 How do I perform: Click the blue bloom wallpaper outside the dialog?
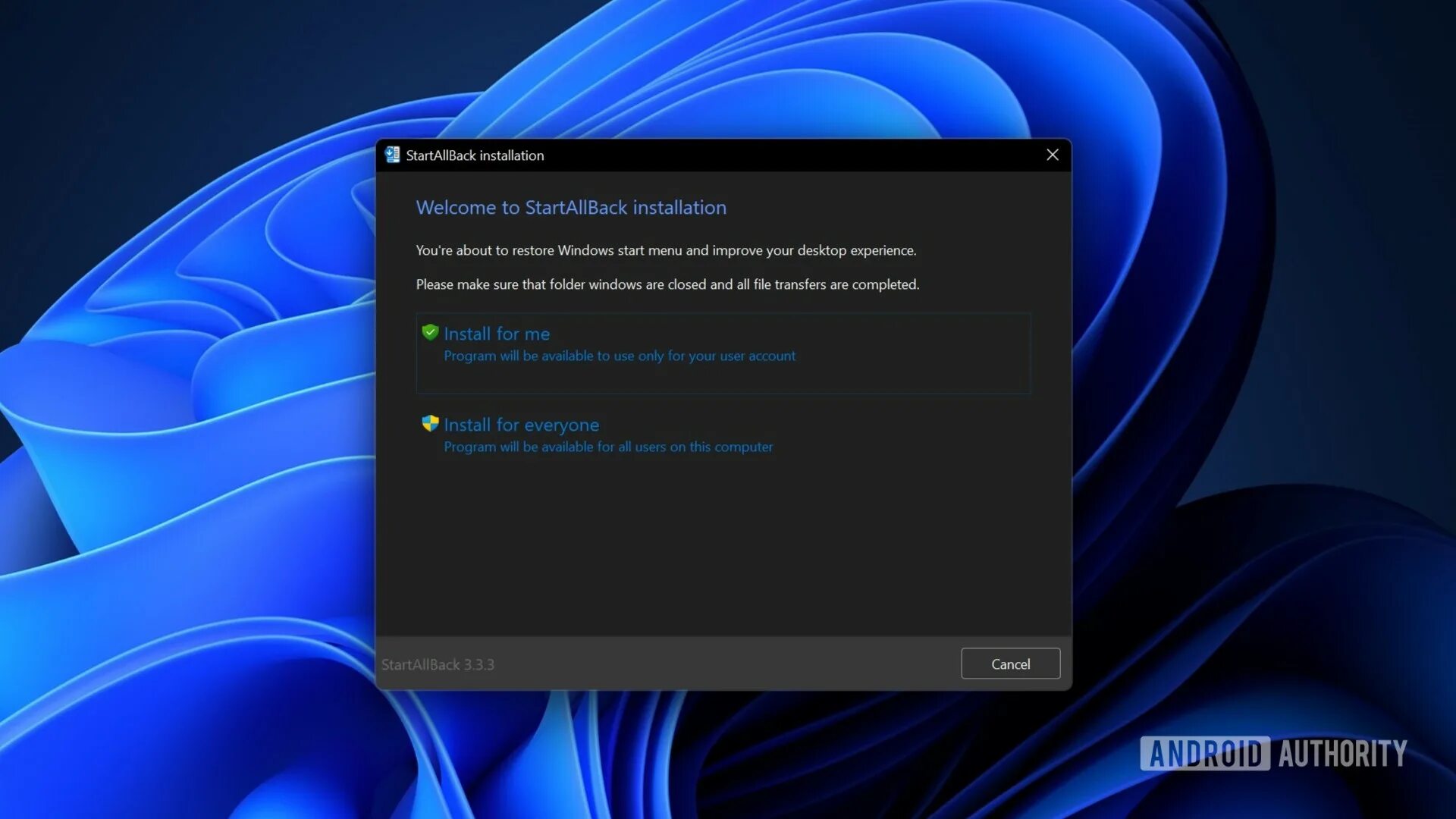click(190, 455)
